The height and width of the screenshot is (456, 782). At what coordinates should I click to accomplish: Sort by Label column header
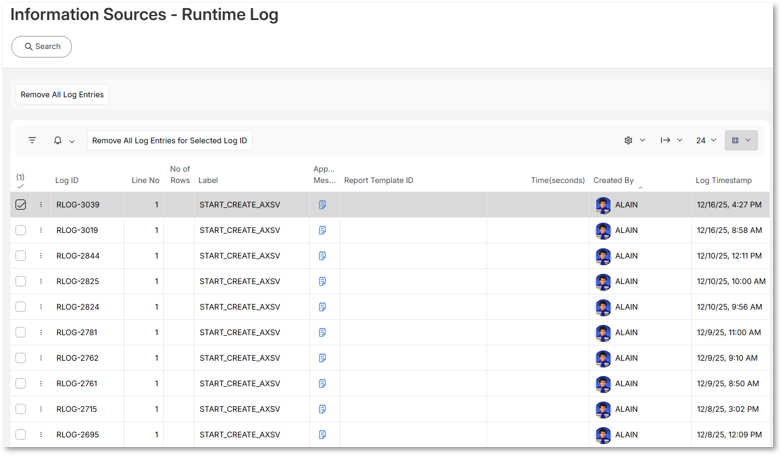[208, 180]
